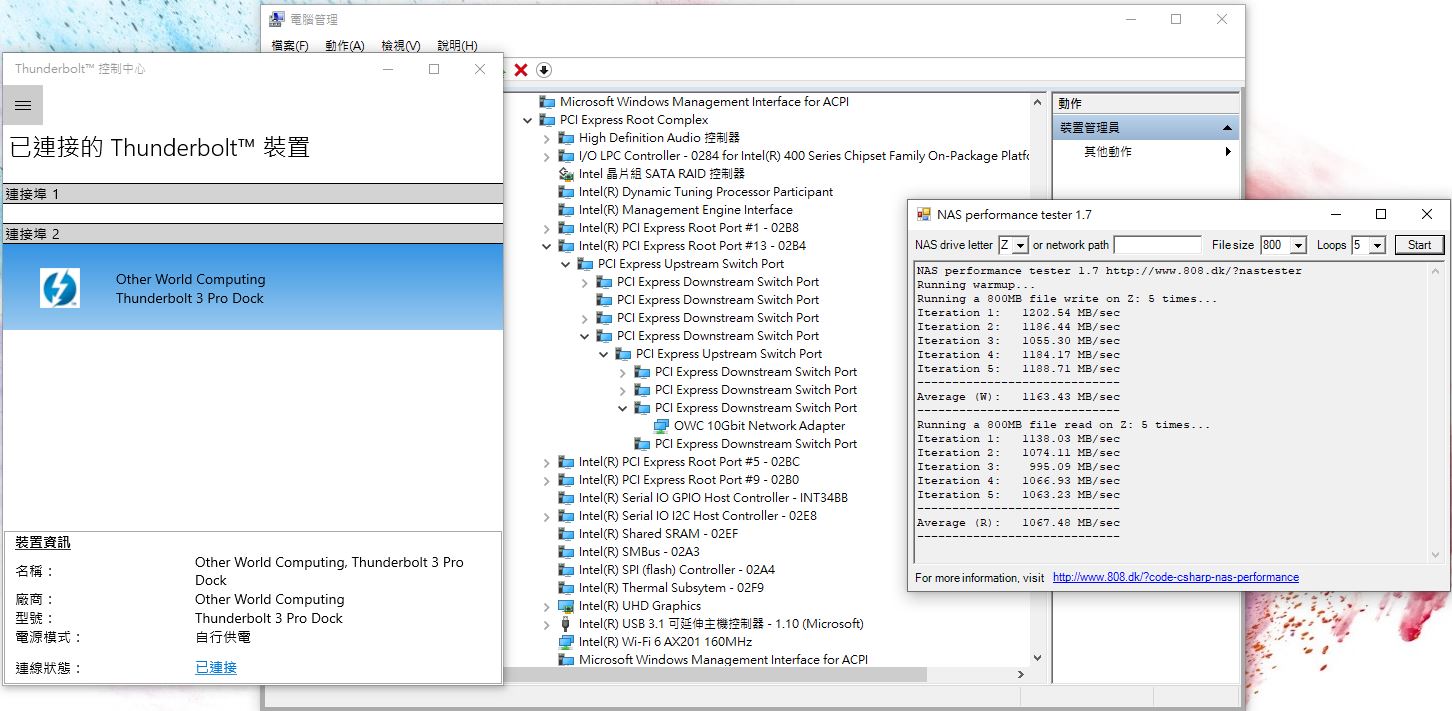Image resolution: width=1452 pixels, height=711 pixels.
Task: Collapse the 裝置管理員 actions section
Action: (1227, 128)
